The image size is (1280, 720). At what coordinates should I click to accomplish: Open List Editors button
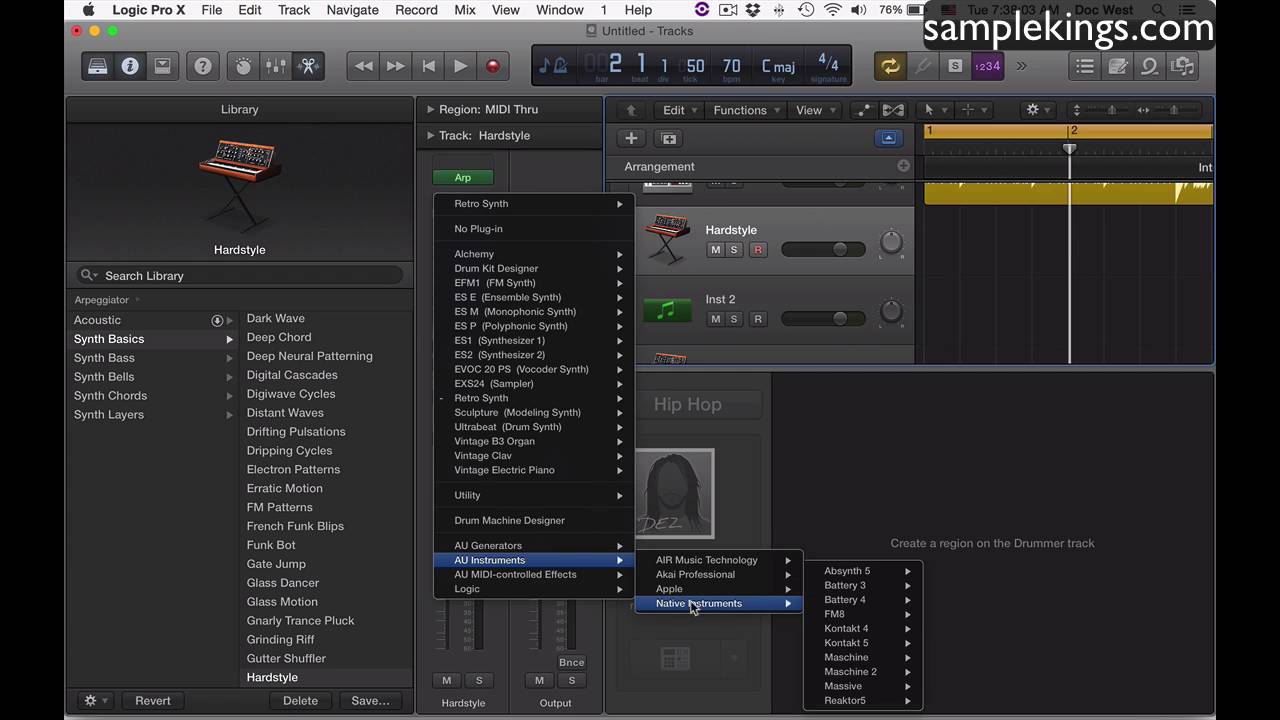[1085, 66]
